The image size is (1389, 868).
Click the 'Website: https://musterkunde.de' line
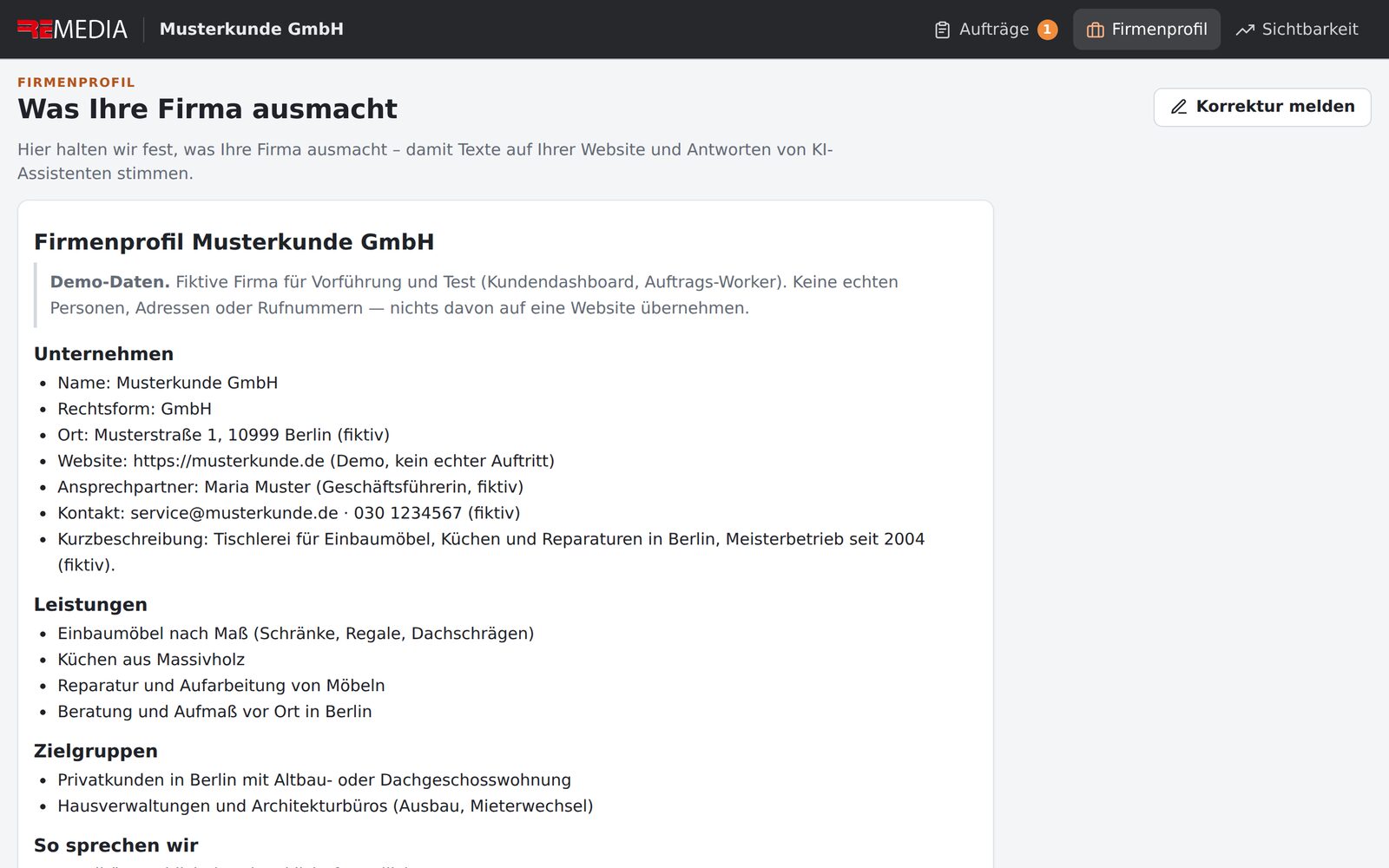click(306, 461)
